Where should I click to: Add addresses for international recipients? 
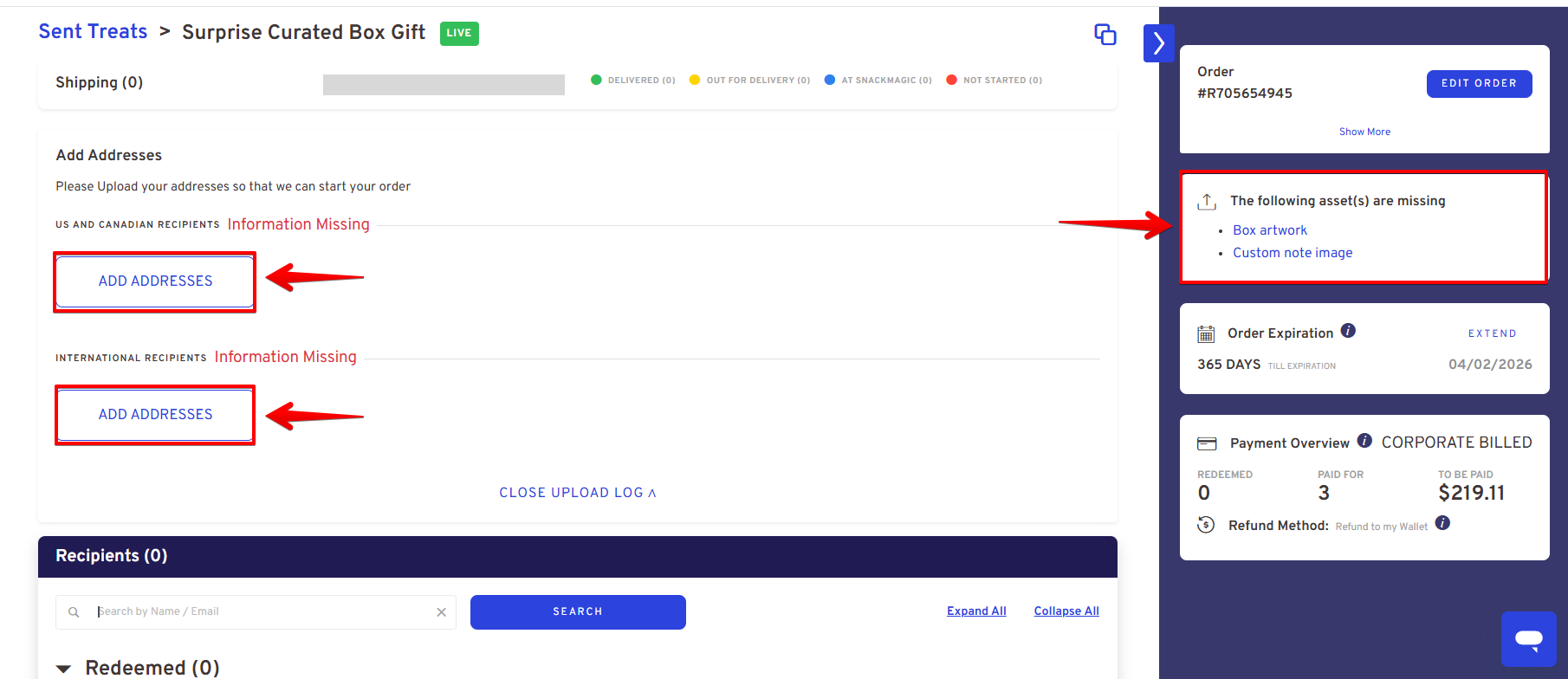tap(155, 415)
